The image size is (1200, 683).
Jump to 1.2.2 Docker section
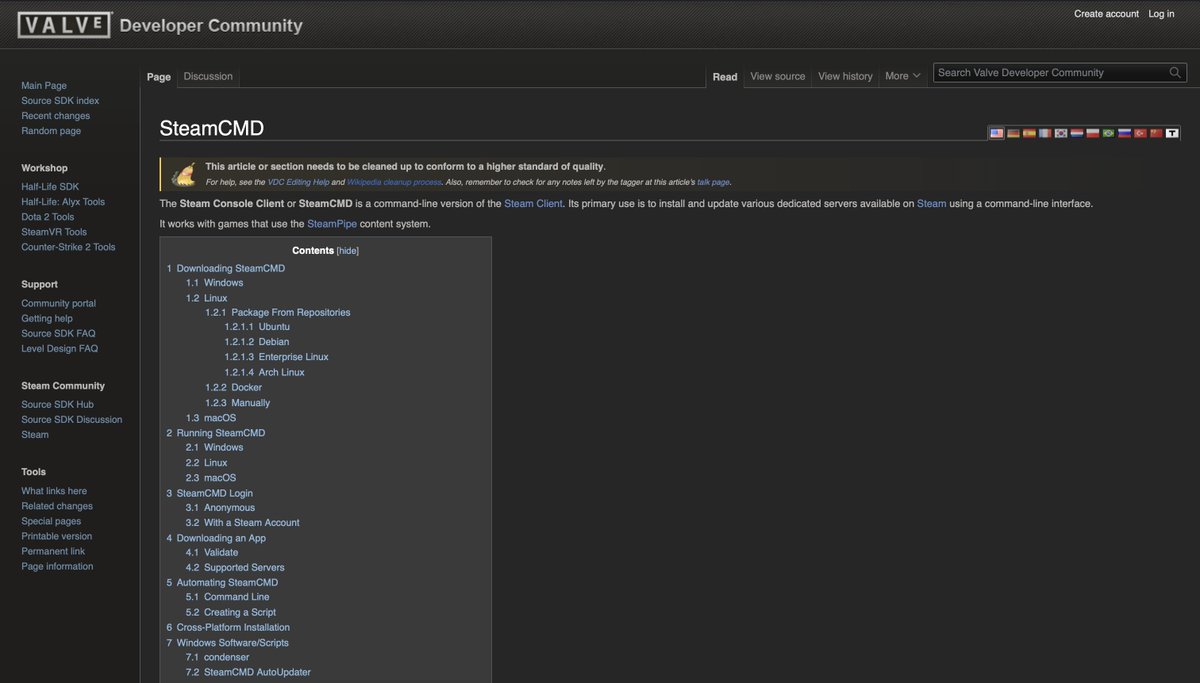tap(233, 387)
